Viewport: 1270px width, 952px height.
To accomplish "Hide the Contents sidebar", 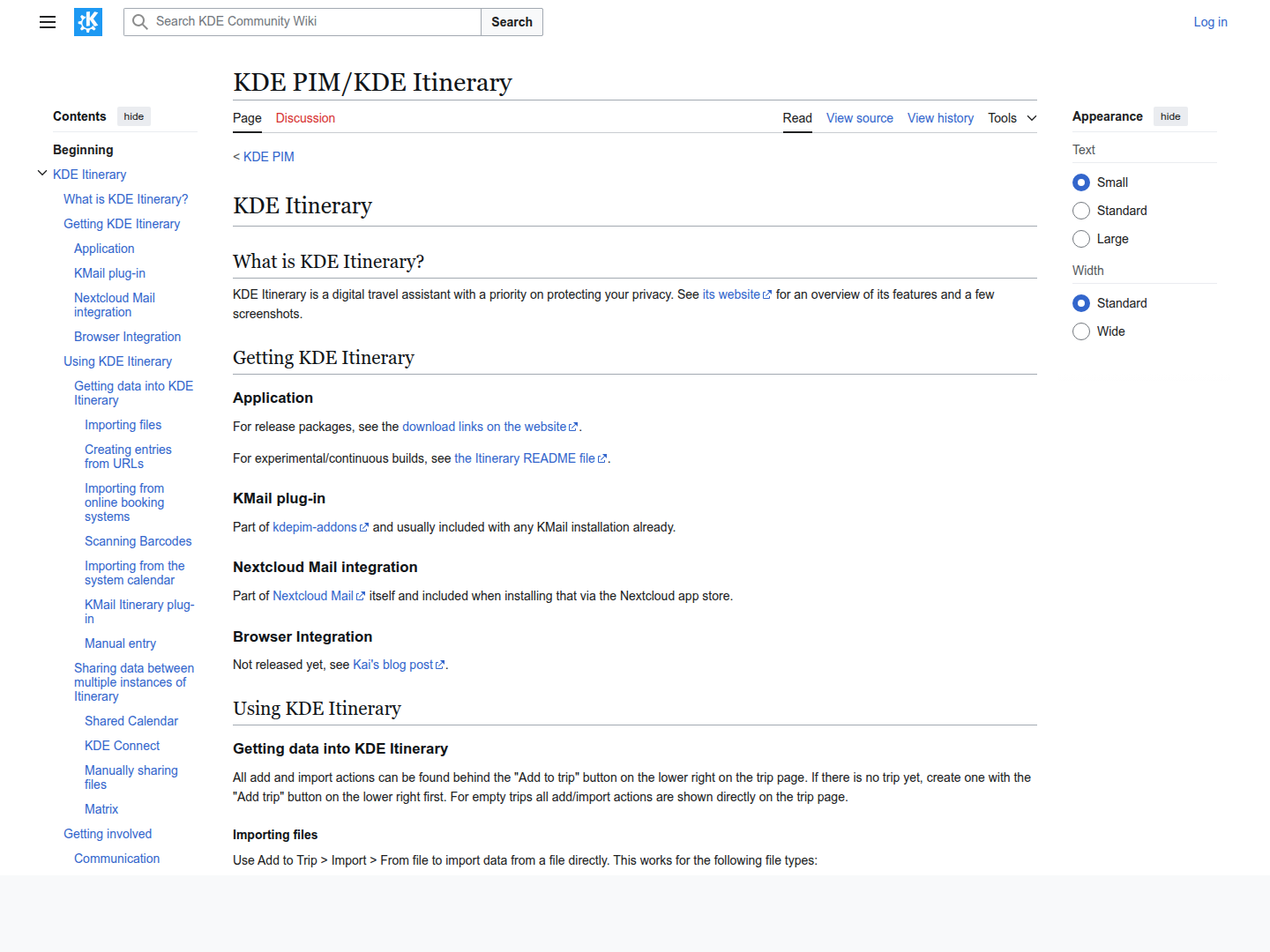I will tap(134, 116).
